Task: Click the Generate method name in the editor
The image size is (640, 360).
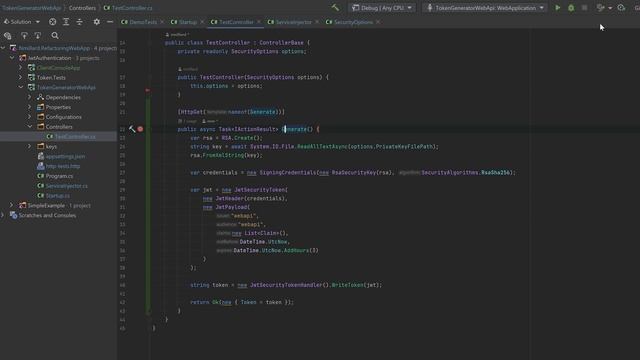Action: tap(295, 129)
